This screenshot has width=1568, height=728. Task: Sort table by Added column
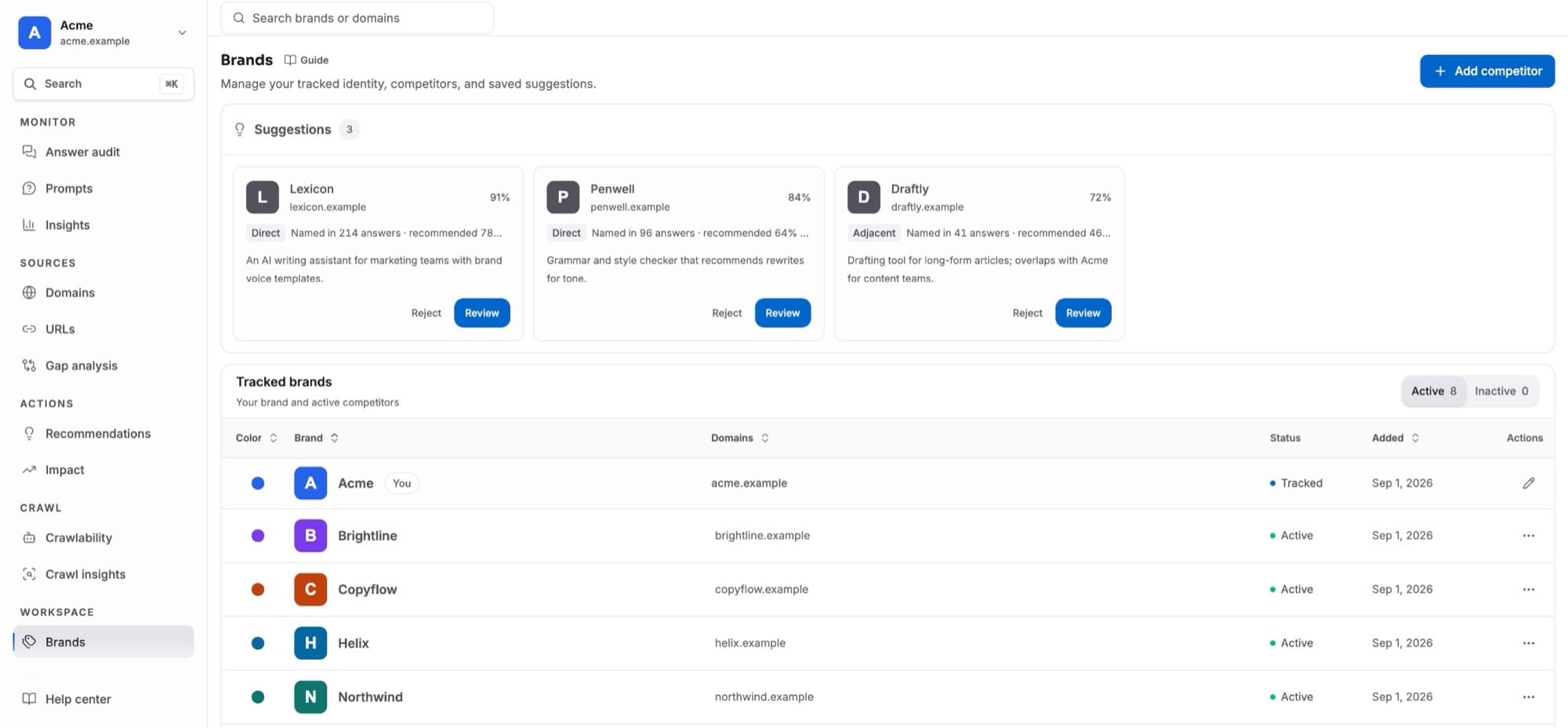point(1396,438)
